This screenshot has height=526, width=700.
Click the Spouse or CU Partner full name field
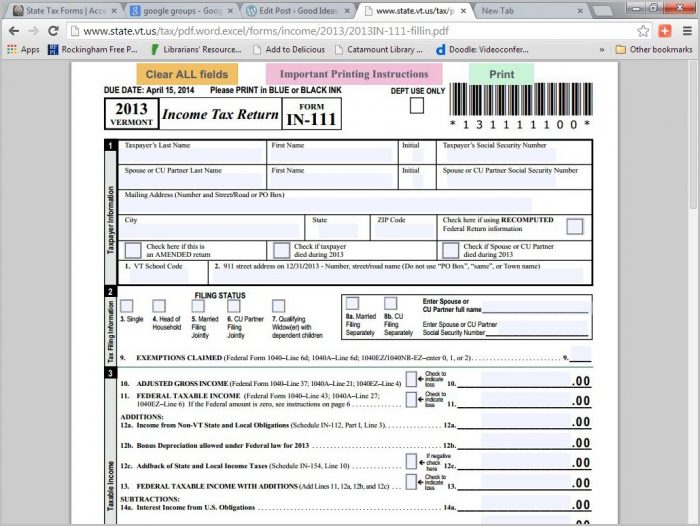535,307
